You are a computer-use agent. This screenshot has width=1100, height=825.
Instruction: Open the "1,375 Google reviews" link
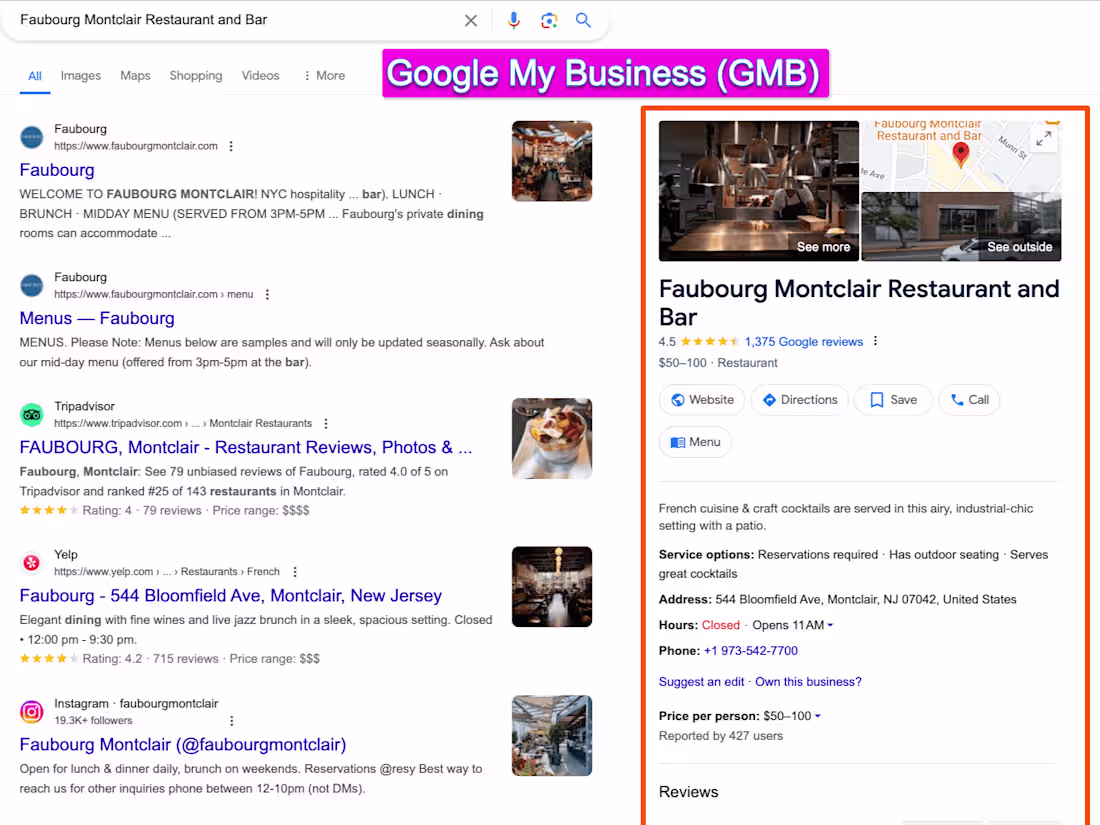804,341
